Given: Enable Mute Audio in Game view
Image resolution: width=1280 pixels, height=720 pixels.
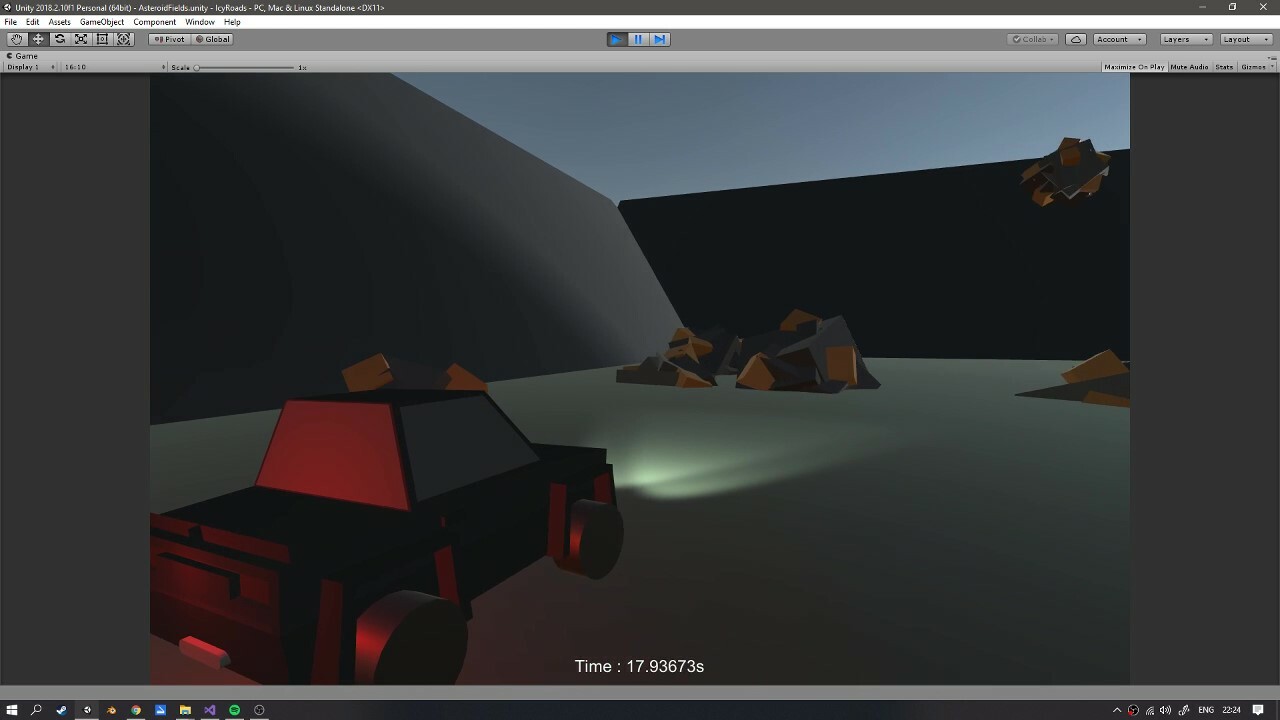Looking at the screenshot, I should [1189, 67].
